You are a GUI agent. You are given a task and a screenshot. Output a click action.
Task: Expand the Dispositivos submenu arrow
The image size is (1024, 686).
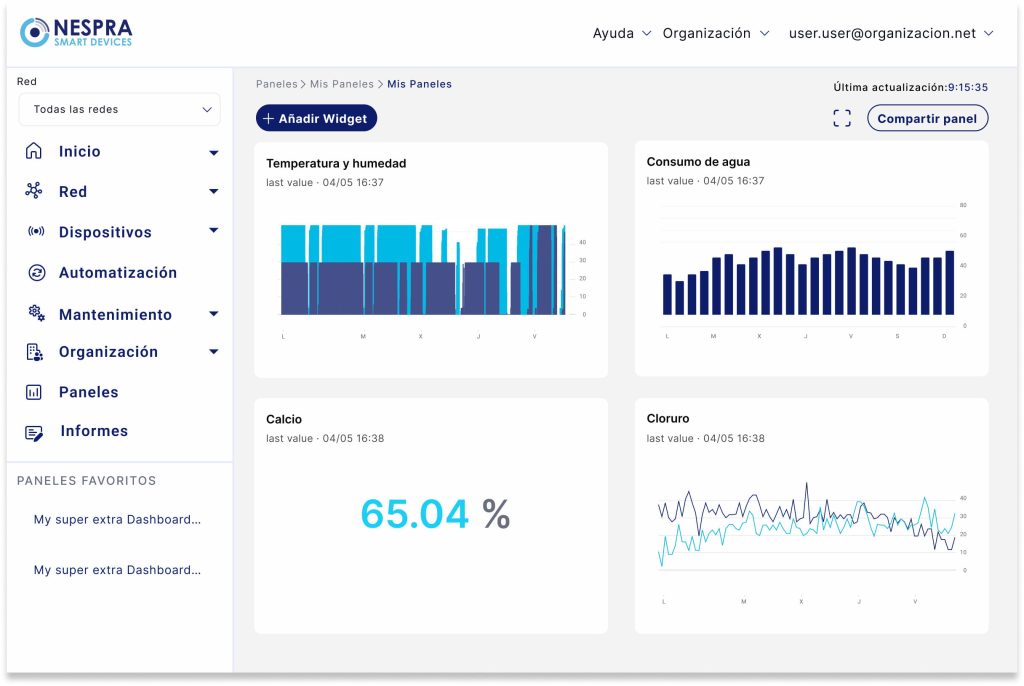tap(214, 231)
